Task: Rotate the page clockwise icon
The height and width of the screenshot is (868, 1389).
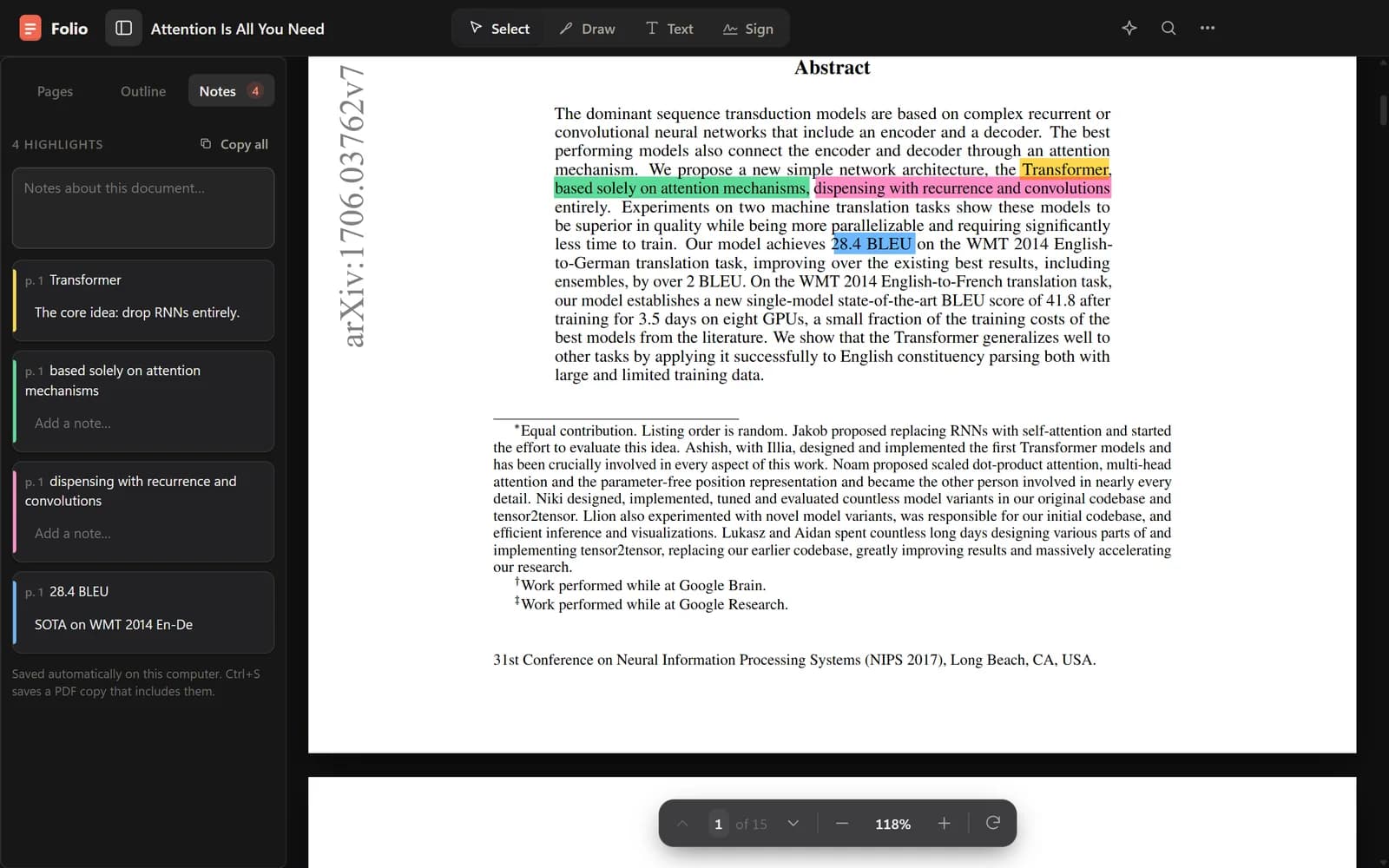Action: (x=993, y=823)
